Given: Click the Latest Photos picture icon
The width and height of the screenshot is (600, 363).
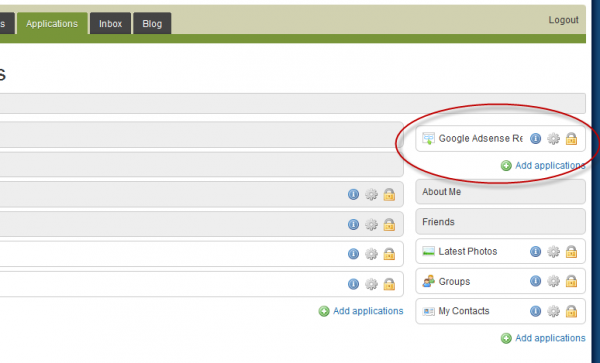Looking at the screenshot, I should (428, 251).
